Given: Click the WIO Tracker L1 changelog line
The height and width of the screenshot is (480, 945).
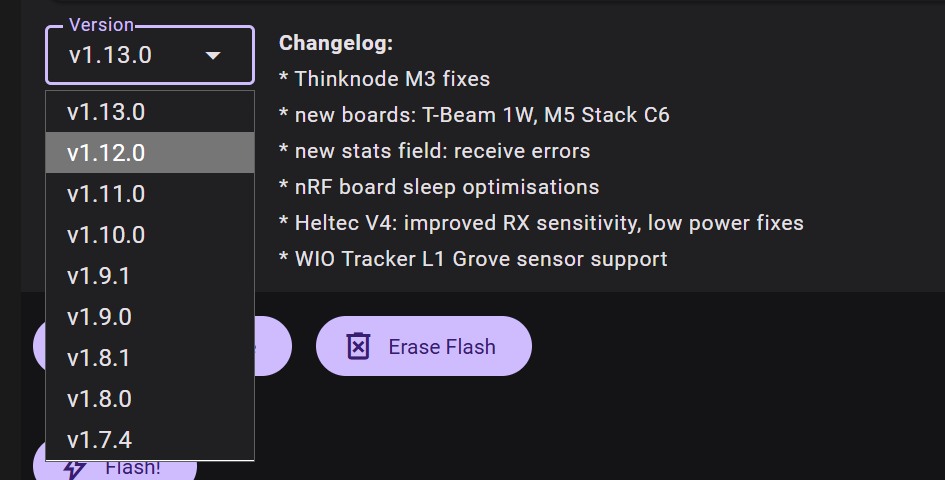Looking at the screenshot, I should pos(473,259).
